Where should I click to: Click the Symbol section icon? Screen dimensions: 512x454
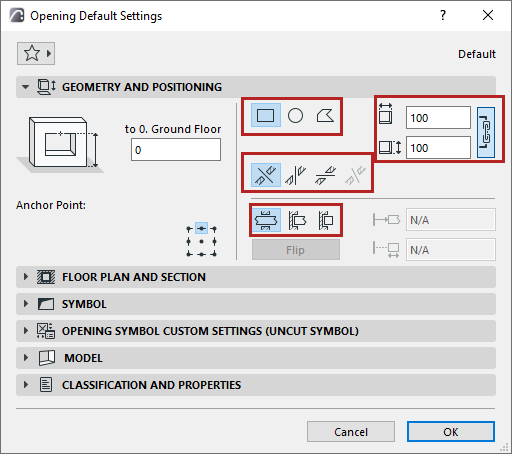pos(46,304)
